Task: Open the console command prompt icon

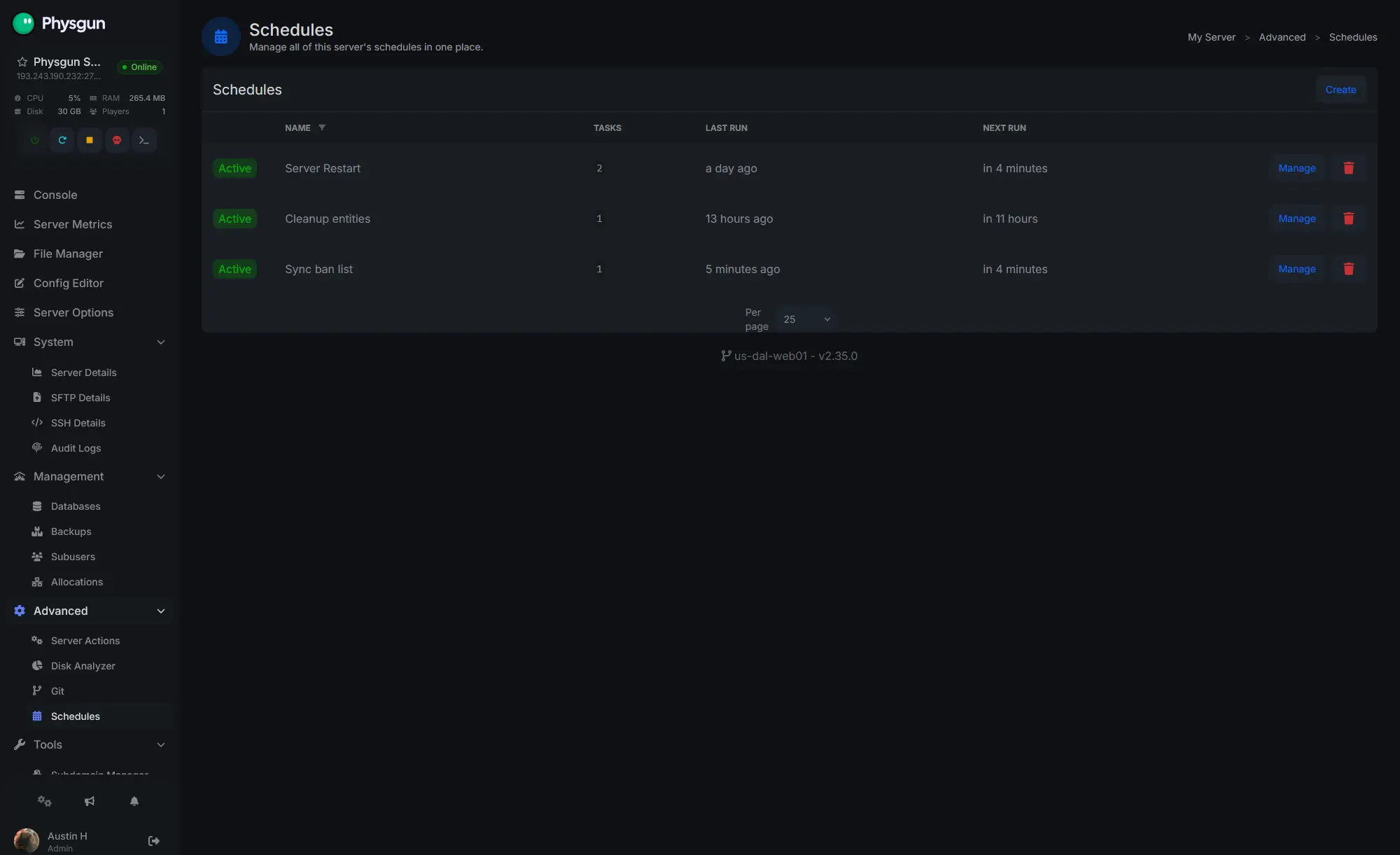Action: [144, 140]
